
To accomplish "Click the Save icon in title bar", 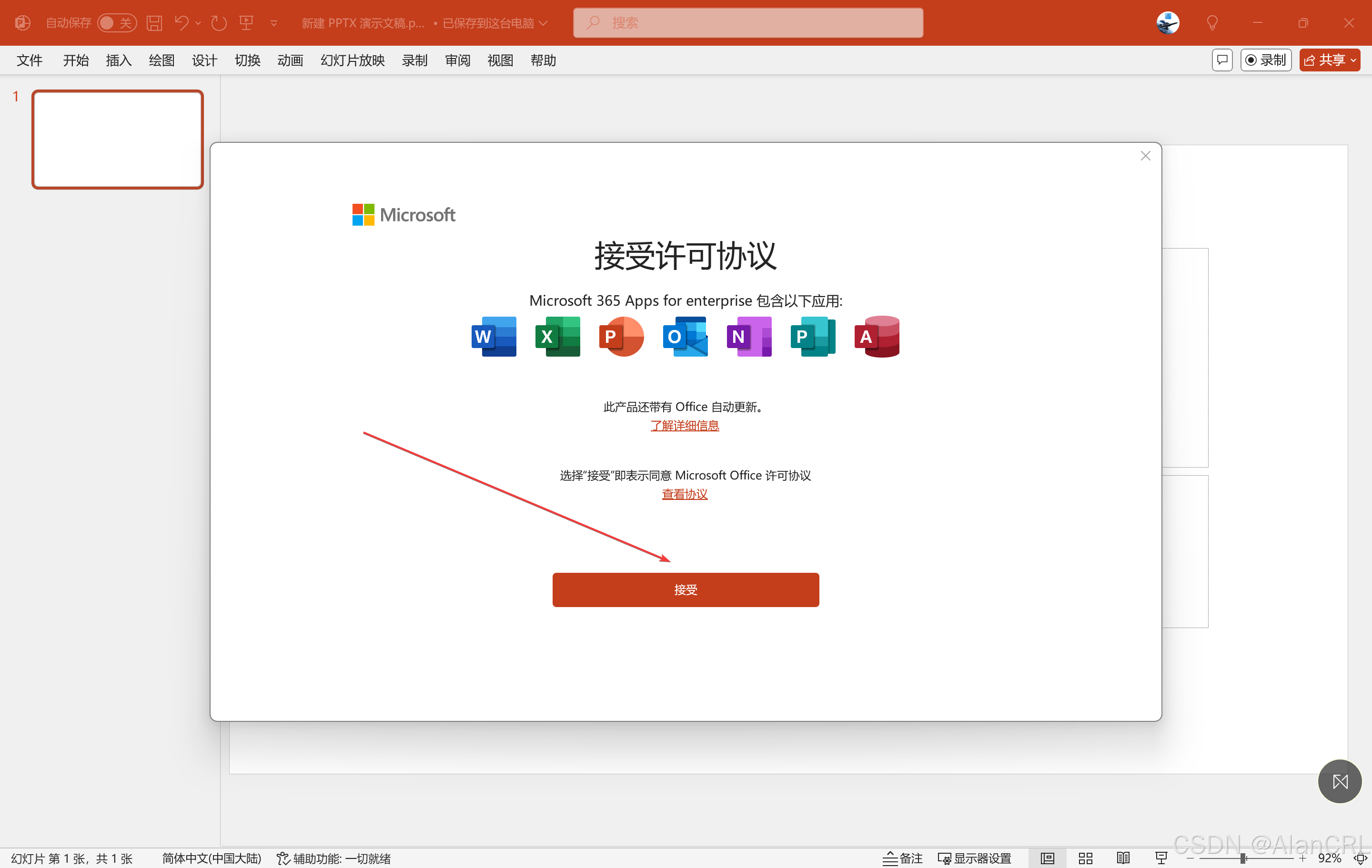I will pyautogui.click(x=154, y=23).
